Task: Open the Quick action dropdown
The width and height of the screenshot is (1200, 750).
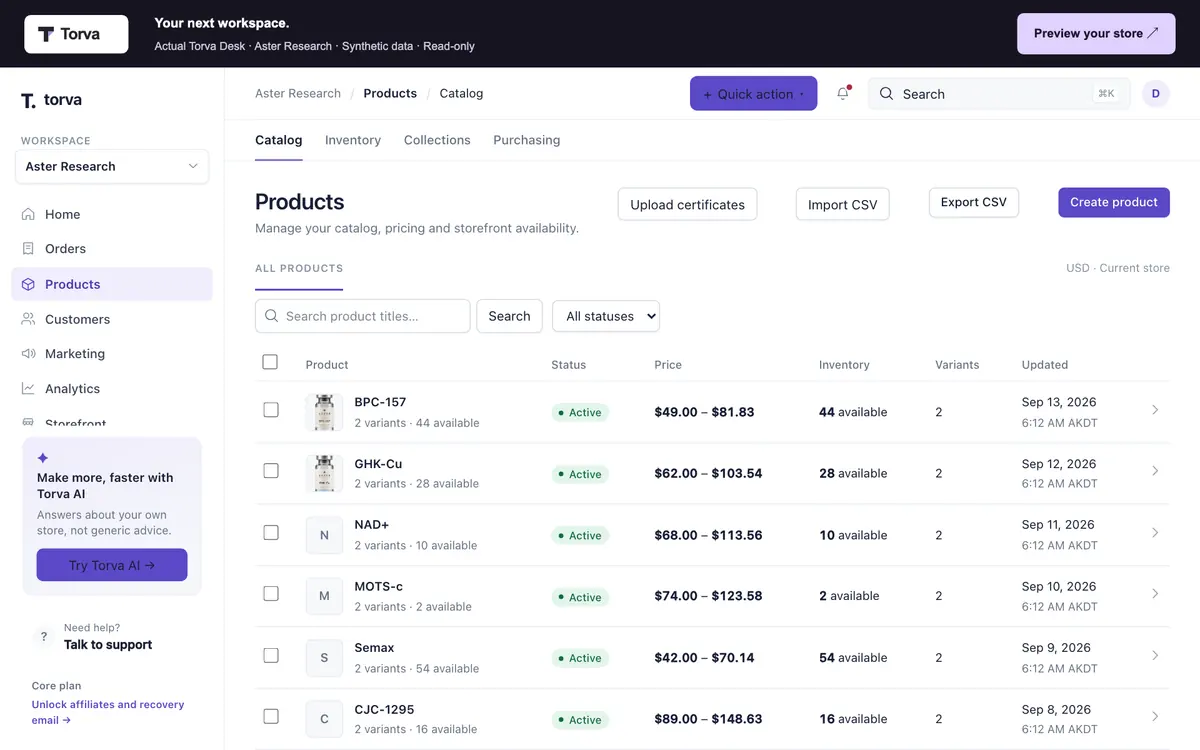Action: 753,94
